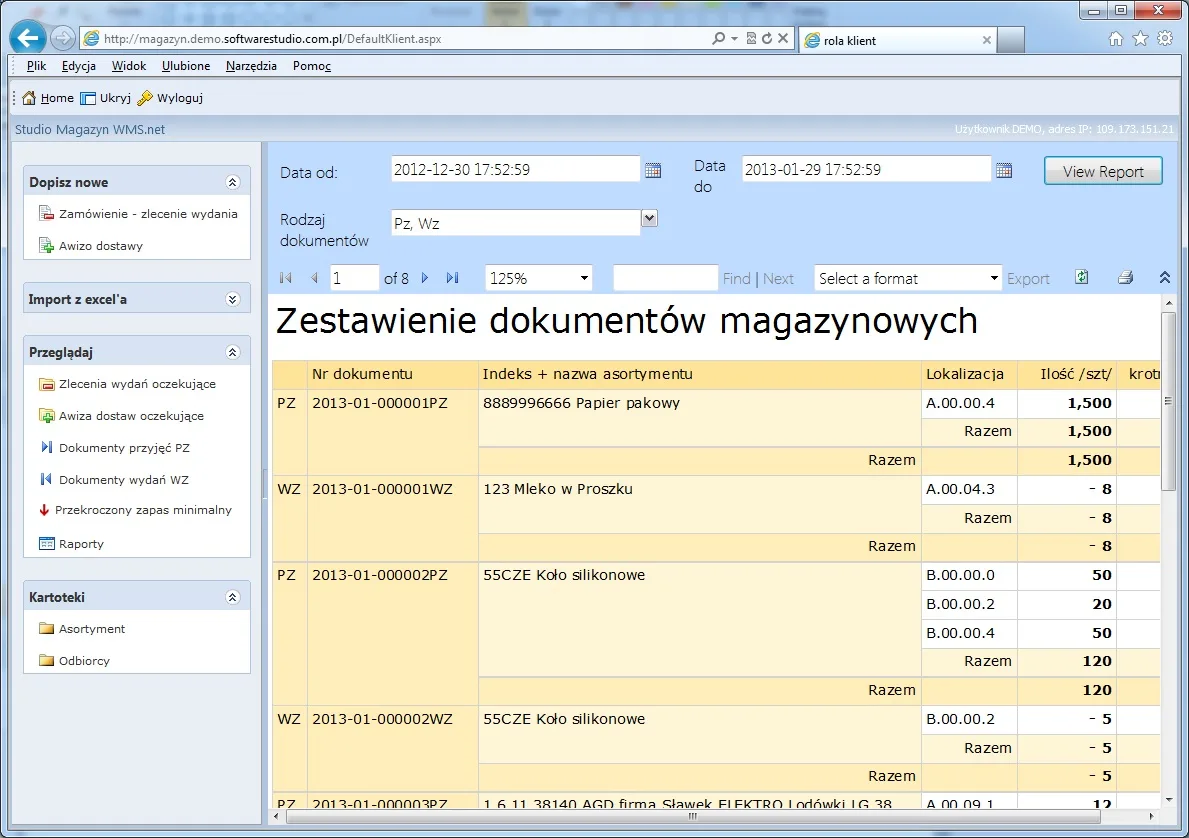Viewport: 1189px width, 838px height.
Task: Collapse the report parameters area chevron
Action: pos(1165,278)
